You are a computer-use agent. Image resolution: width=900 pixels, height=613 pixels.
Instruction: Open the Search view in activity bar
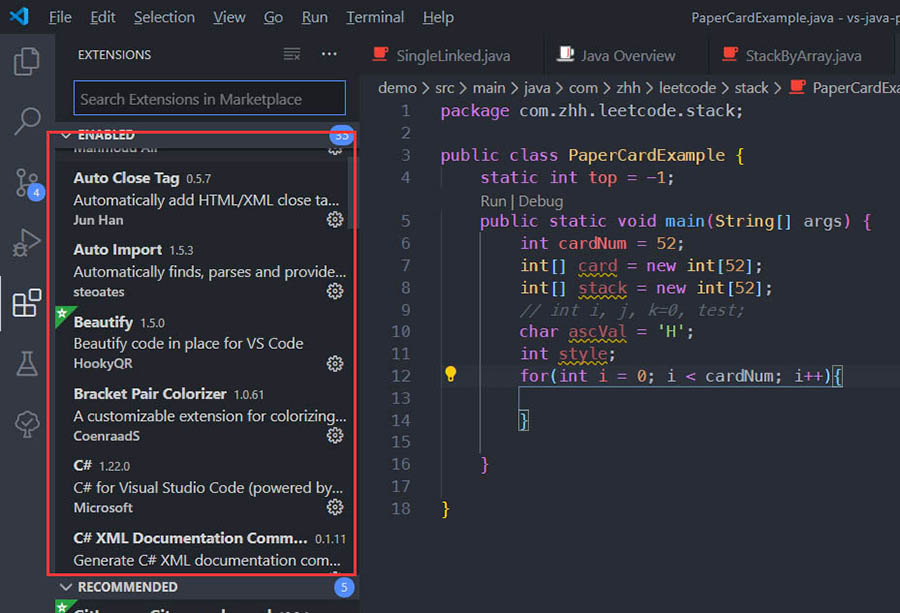[x=26, y=121]
